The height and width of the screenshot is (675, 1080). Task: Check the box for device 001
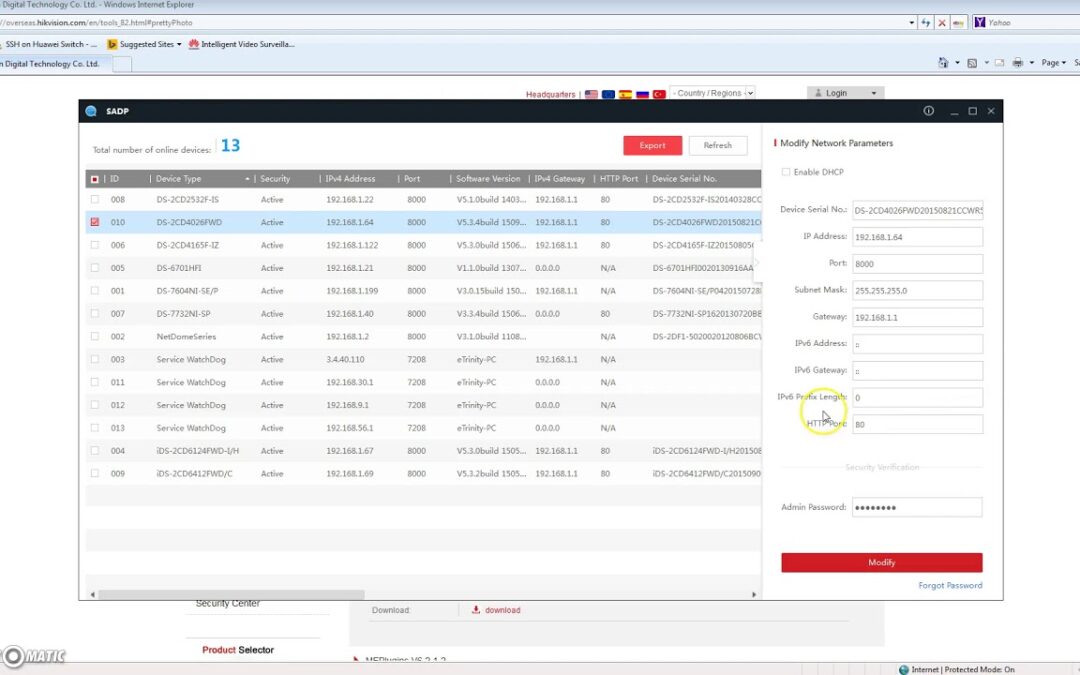point(95,291)
